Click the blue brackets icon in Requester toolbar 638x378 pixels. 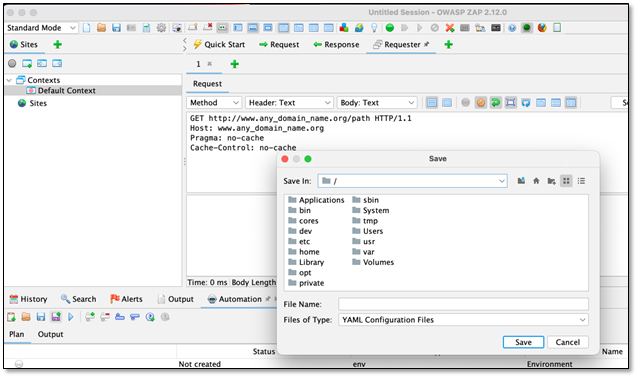click(510, 103)
